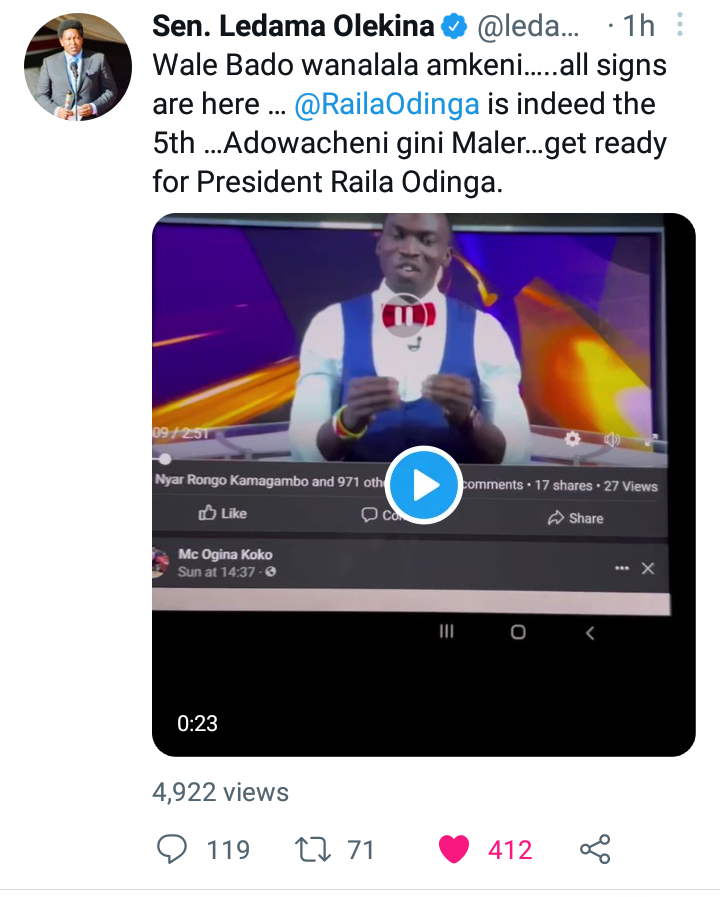Open the video settings gear icon

[572, 439]
